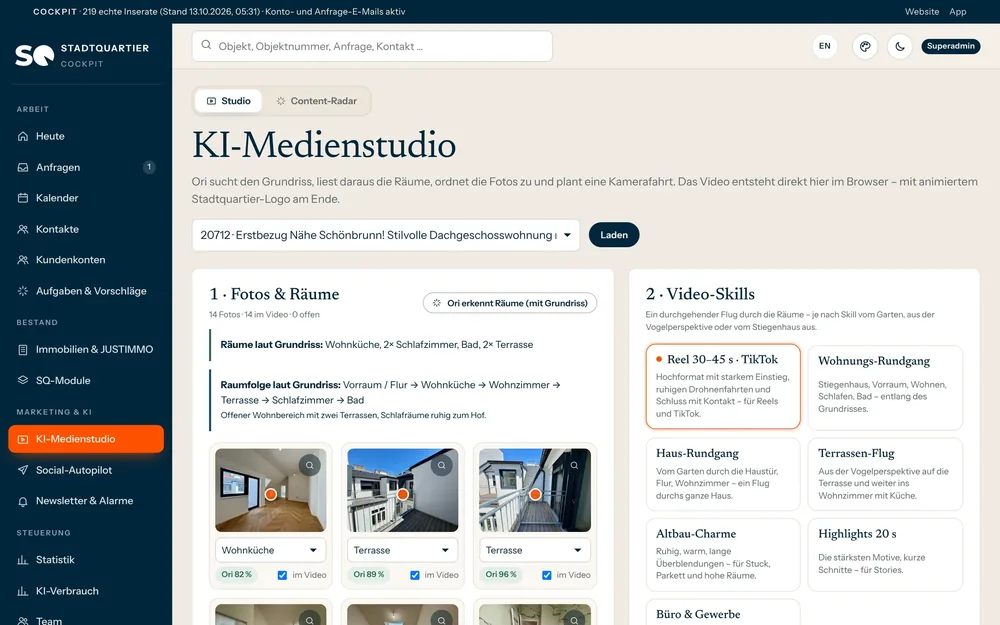Open the Ori 96 % Terrasse balcony thumbnail
1000x625 pixels.
click(x=534, y=490)
